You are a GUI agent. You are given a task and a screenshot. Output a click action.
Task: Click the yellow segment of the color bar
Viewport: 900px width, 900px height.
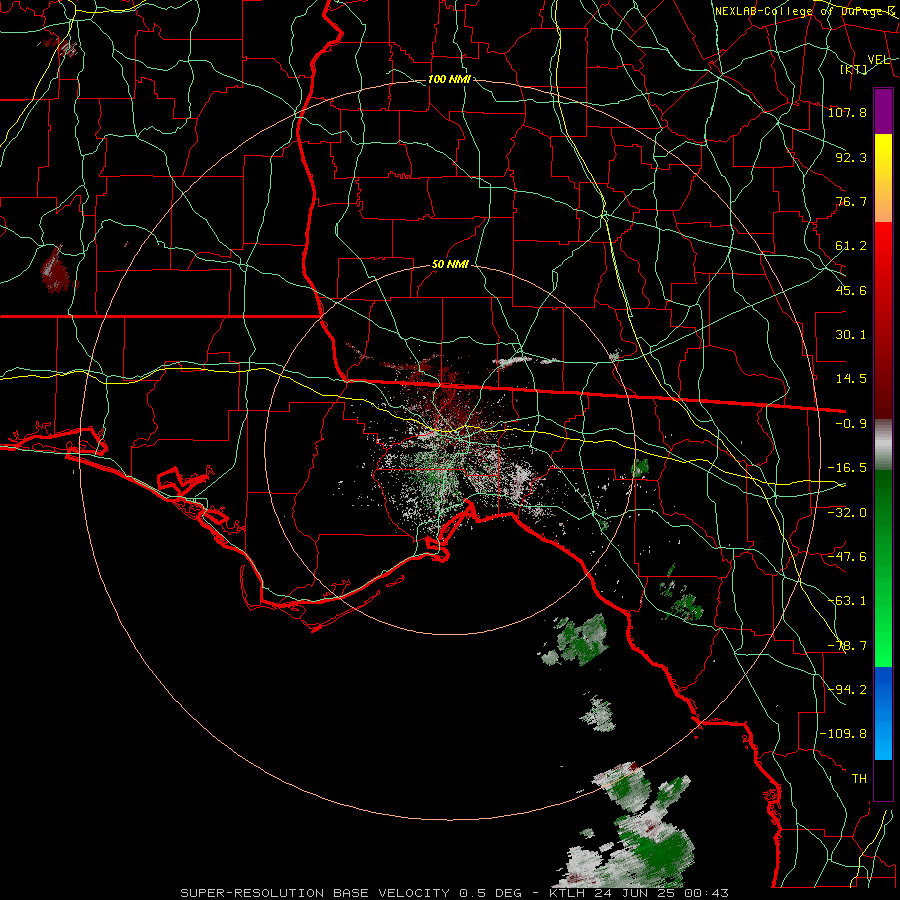coord(883,155)
